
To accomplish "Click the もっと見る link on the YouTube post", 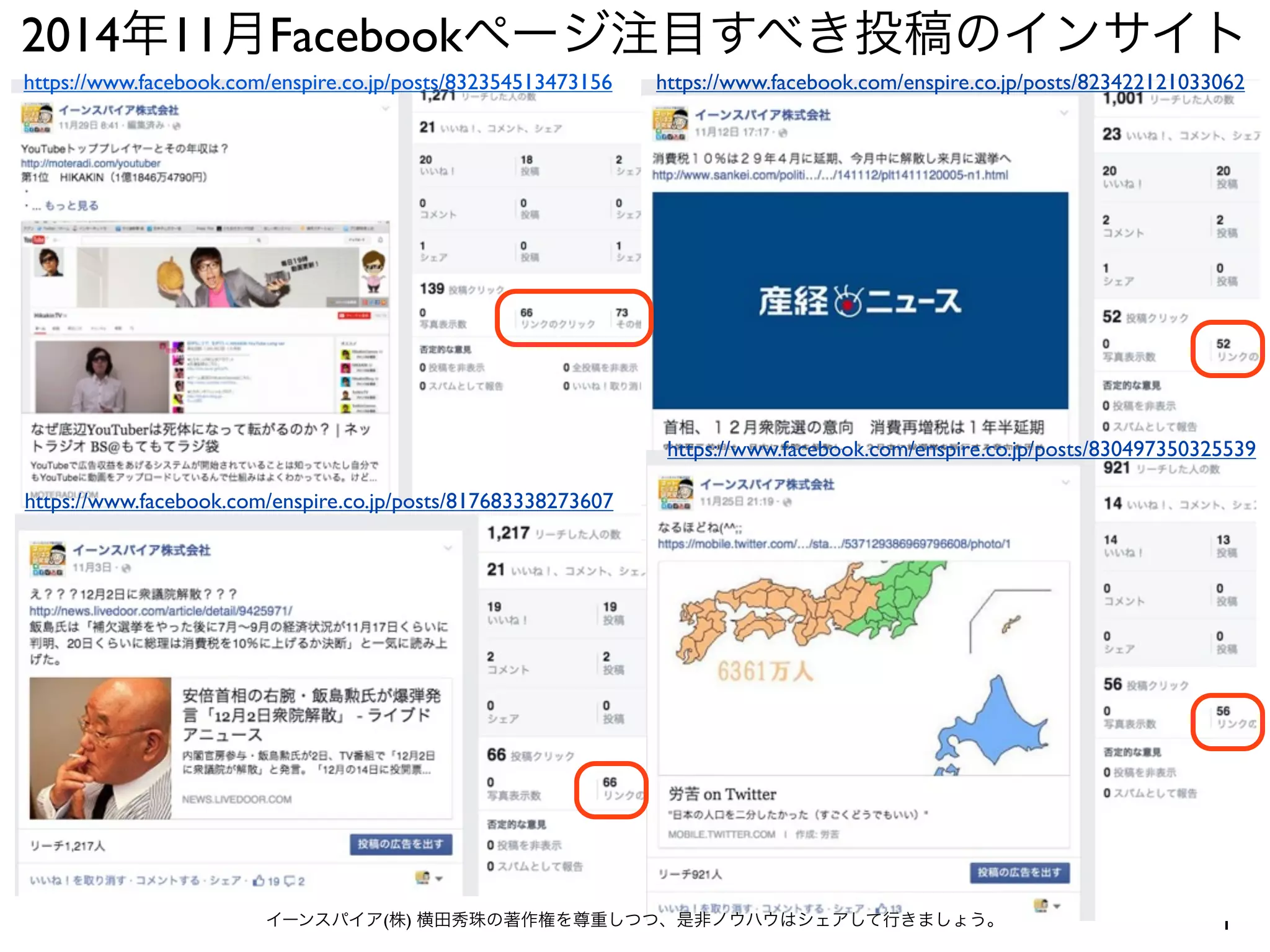I will pos(71,206).
